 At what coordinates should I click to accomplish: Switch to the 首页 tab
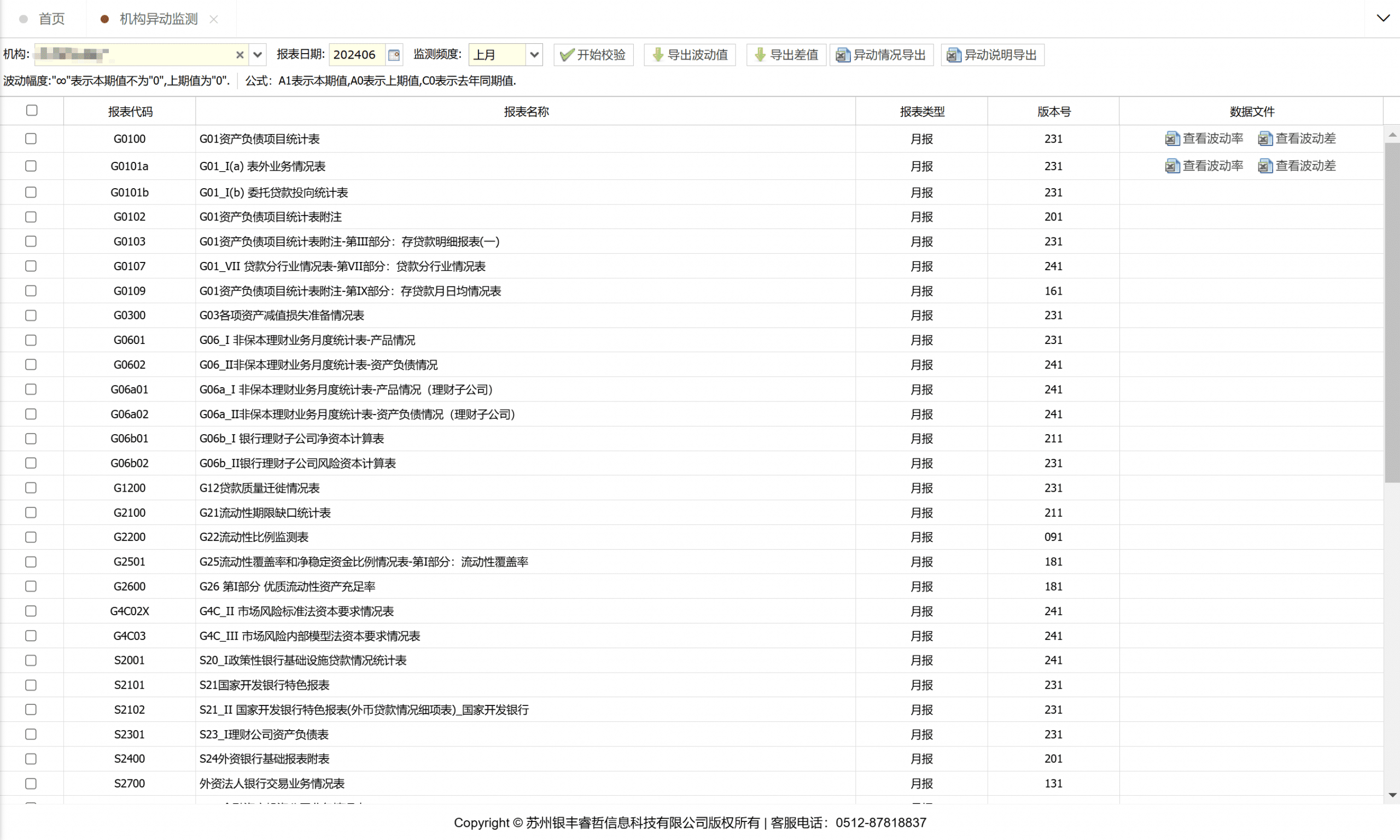coord(51,19)
